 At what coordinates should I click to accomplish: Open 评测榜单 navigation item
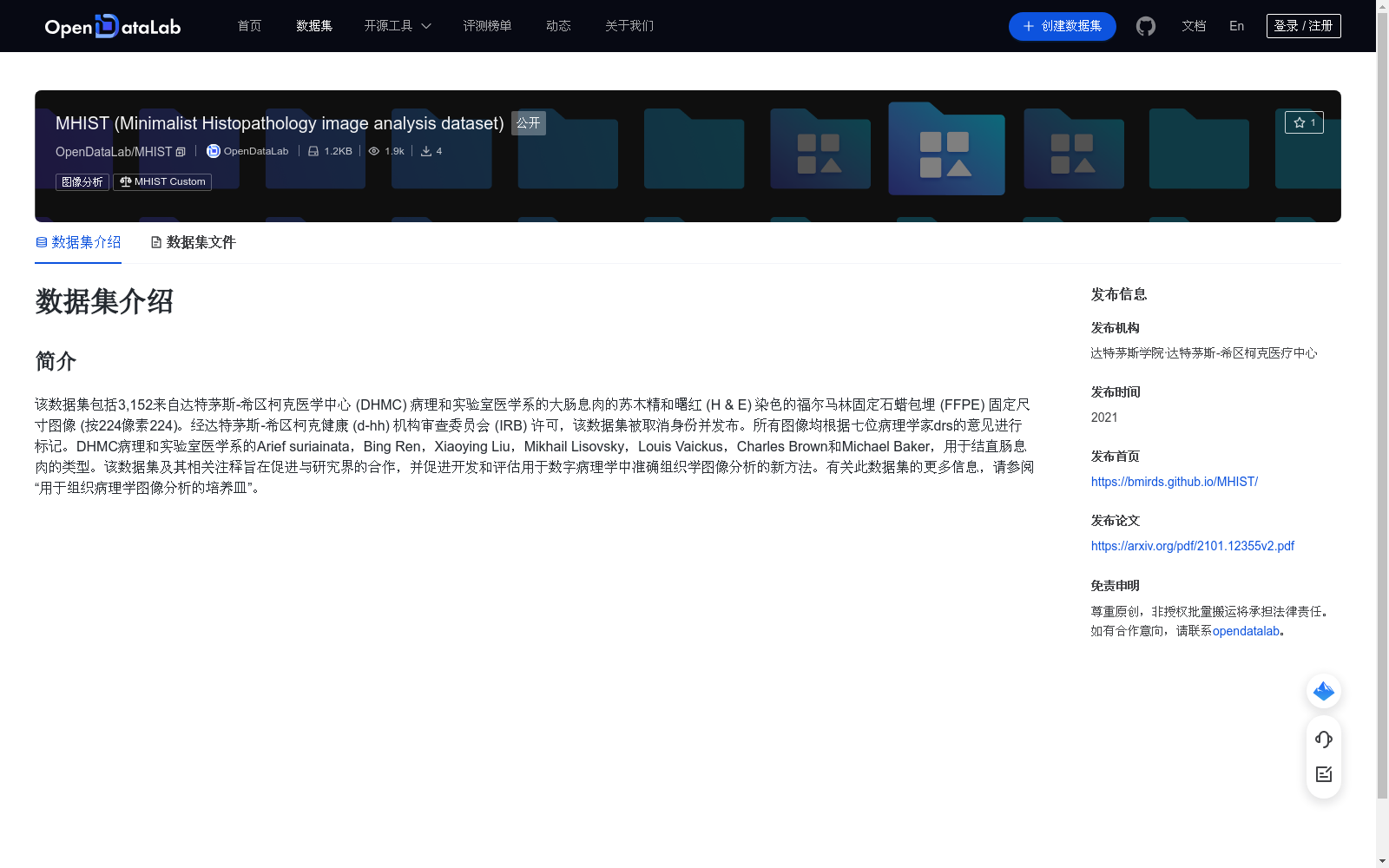(487, 26)
